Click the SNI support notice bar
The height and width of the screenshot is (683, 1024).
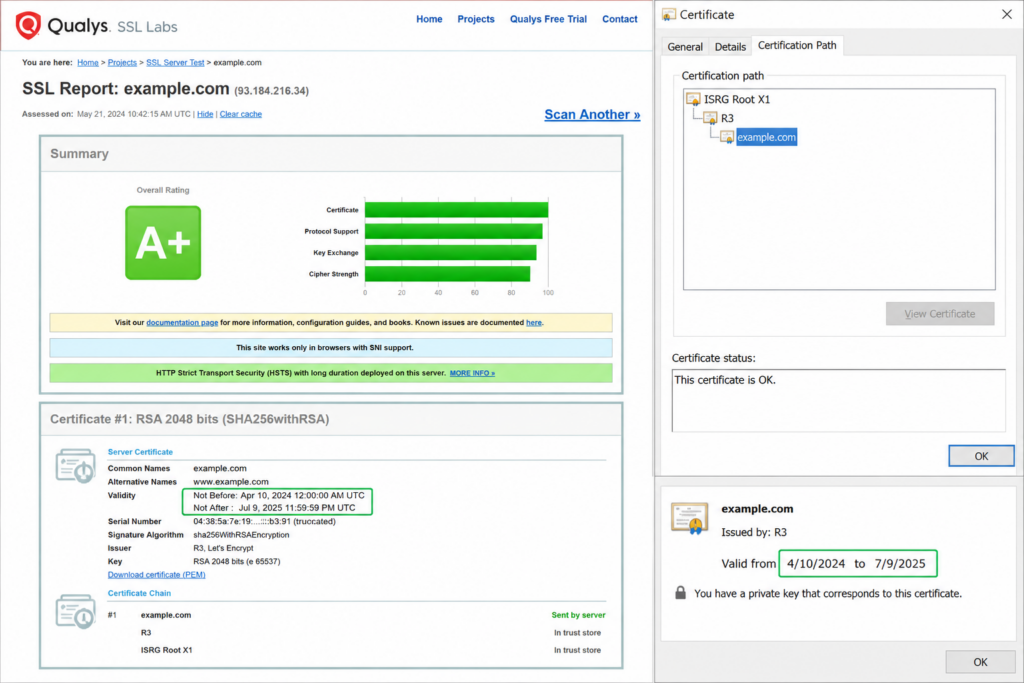pos(331,347)
